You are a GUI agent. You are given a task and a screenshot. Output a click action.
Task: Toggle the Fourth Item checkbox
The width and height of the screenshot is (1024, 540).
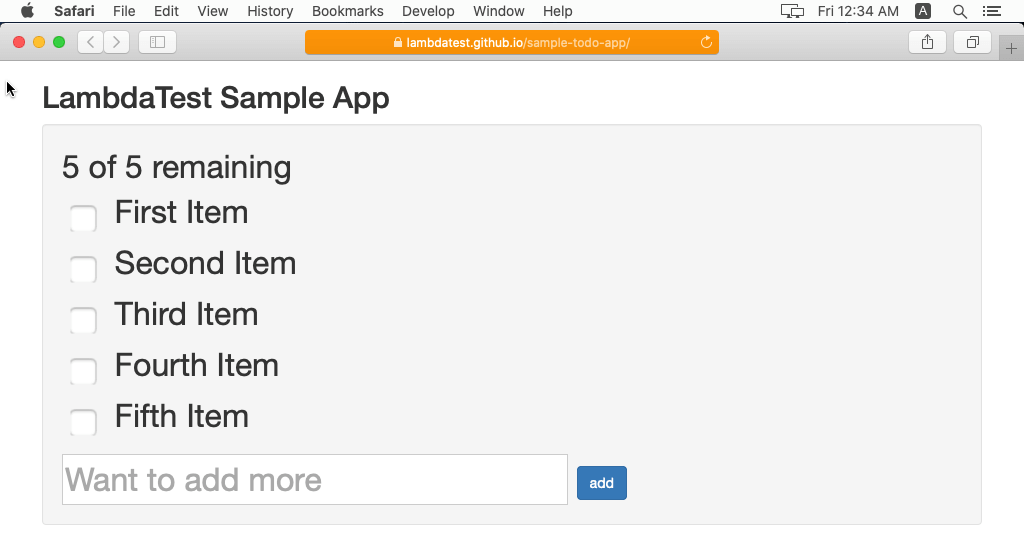pyautogui.click(x=83, y=371)
